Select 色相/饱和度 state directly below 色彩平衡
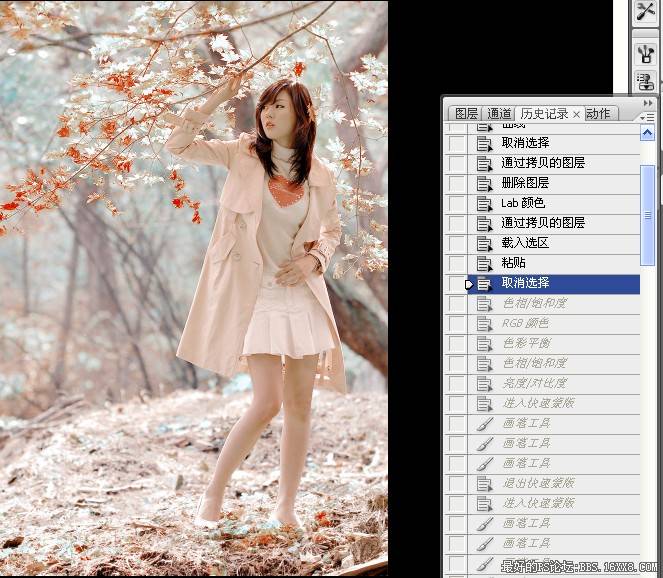663x578 pixels. [553, 364]
